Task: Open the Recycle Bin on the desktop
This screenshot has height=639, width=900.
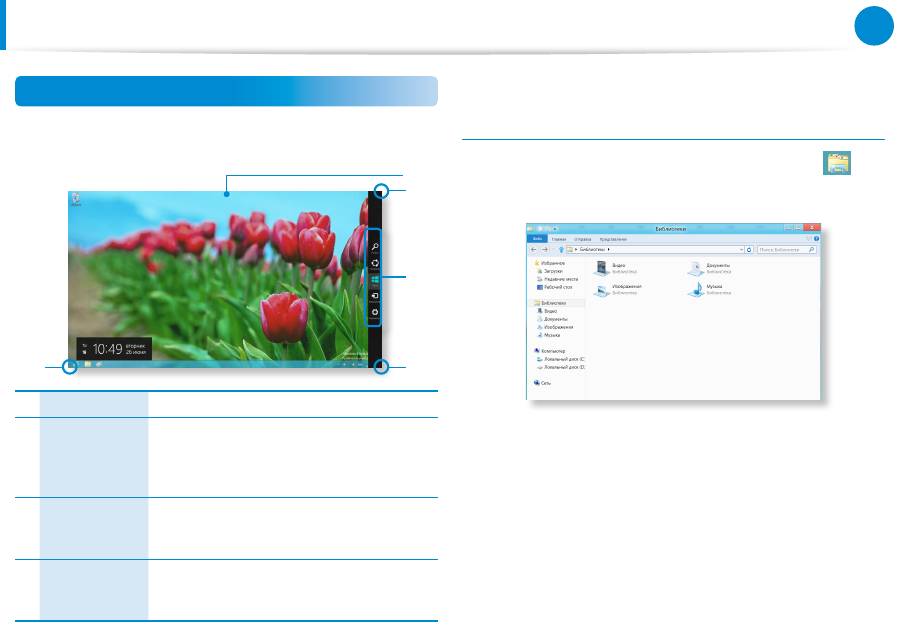Action: point(76,198)
